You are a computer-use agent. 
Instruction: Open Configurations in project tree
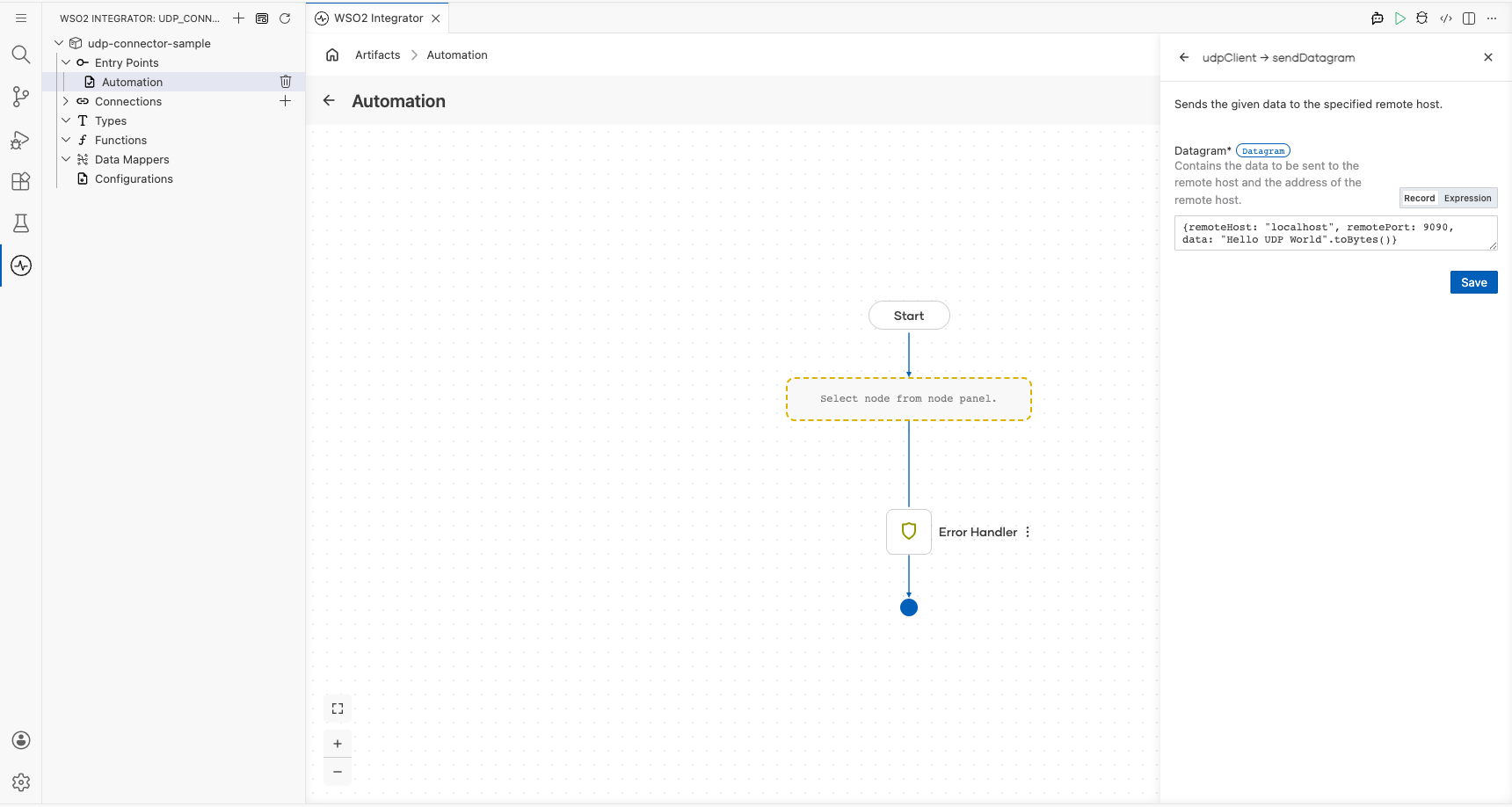134,178
